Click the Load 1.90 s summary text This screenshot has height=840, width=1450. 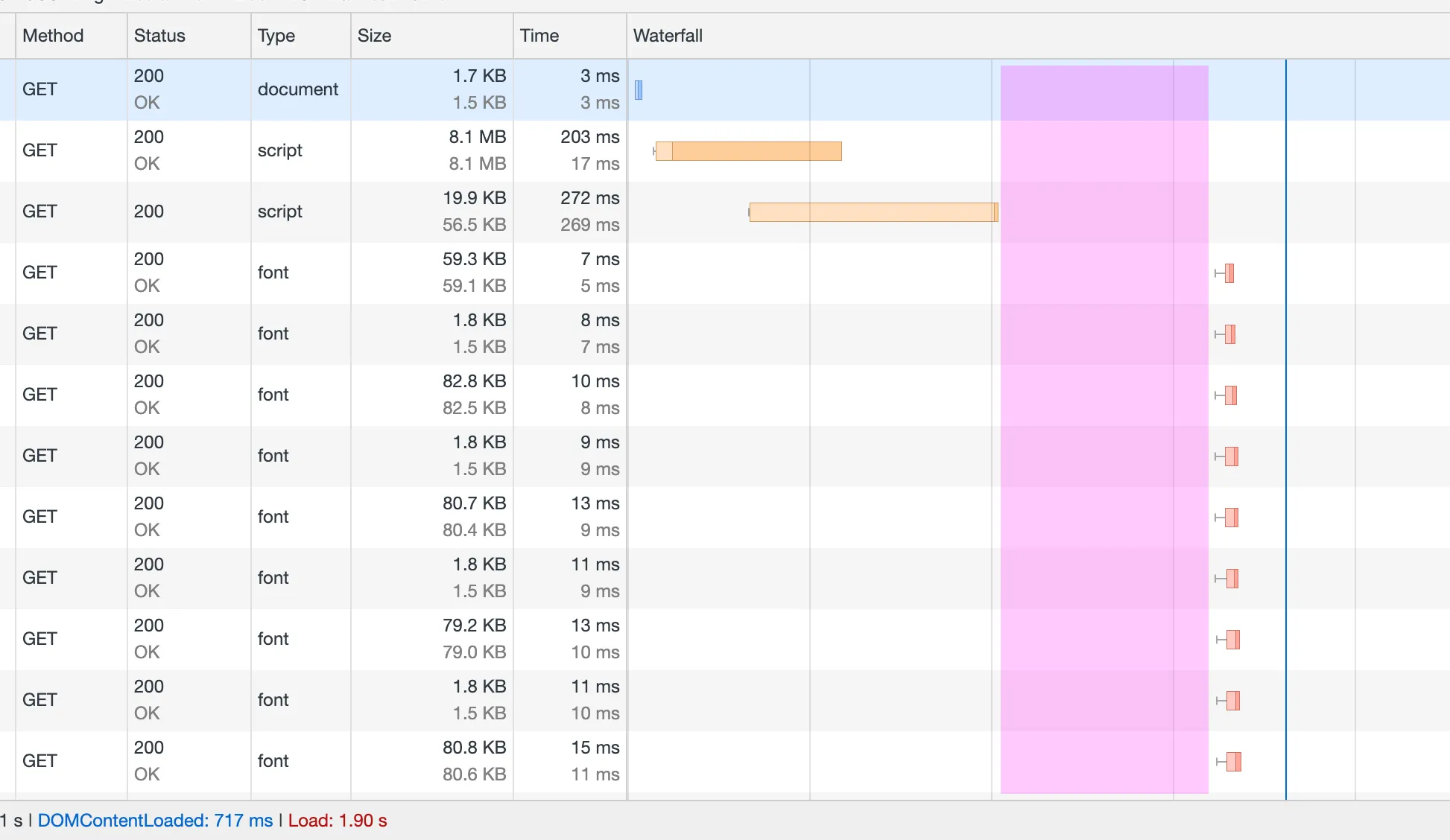(338, 821)
